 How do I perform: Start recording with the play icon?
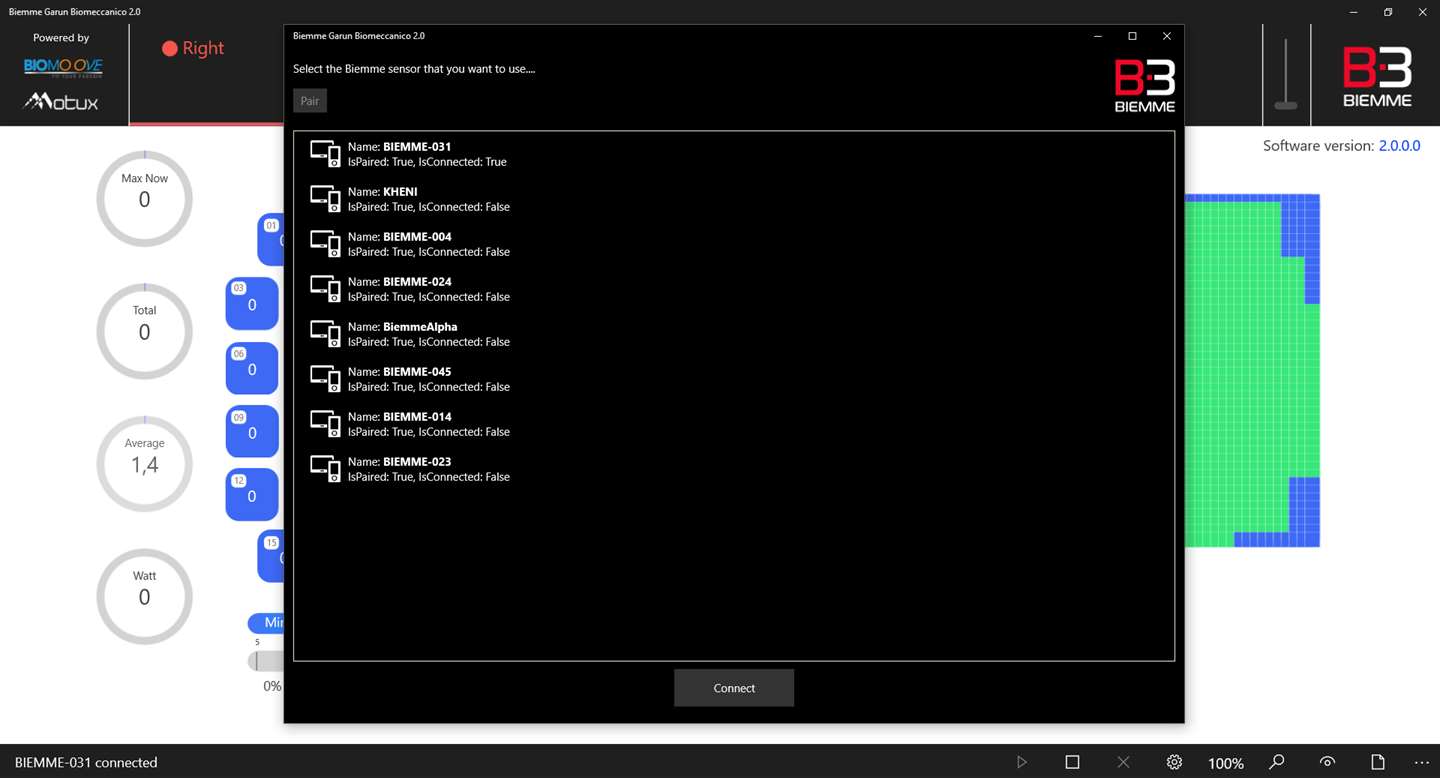pyautogui.click(x=1021, y=762)
